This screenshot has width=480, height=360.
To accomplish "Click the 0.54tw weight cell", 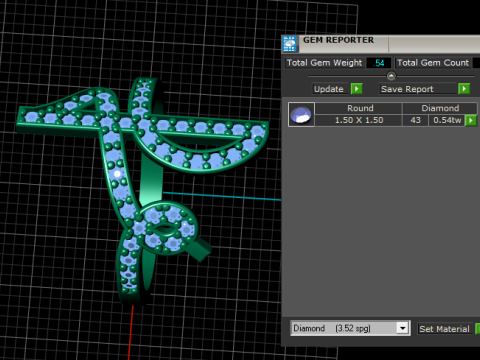I will click(447, 120).
